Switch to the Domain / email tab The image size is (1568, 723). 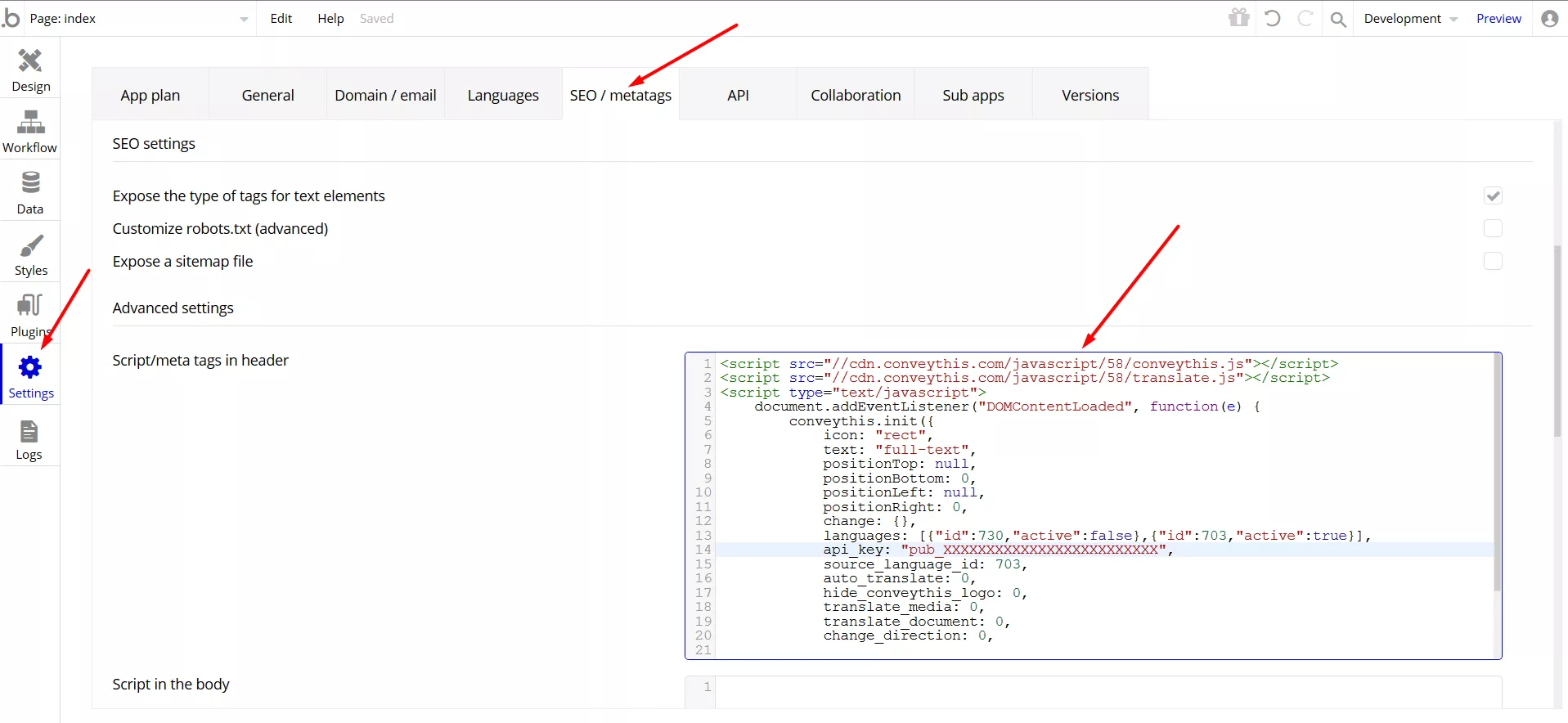pyautogui.click(x=385, y=95)
